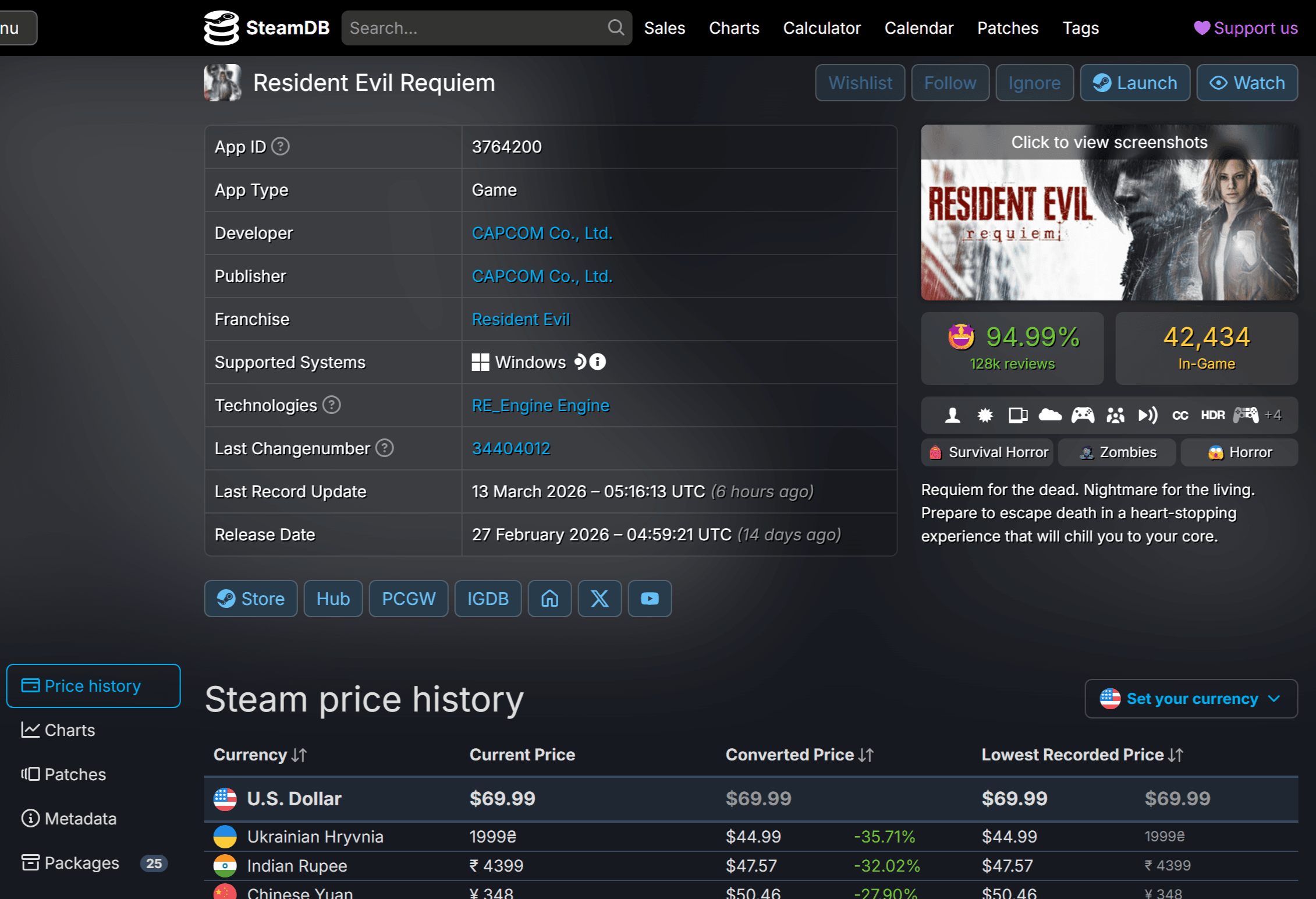The image size is (1316, 899).
Task: Open the Resident Evil franchise link
Action: [521, 319]
